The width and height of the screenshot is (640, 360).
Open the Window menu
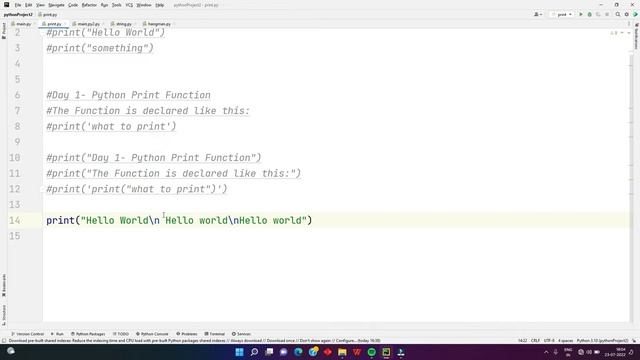(144, 5)
